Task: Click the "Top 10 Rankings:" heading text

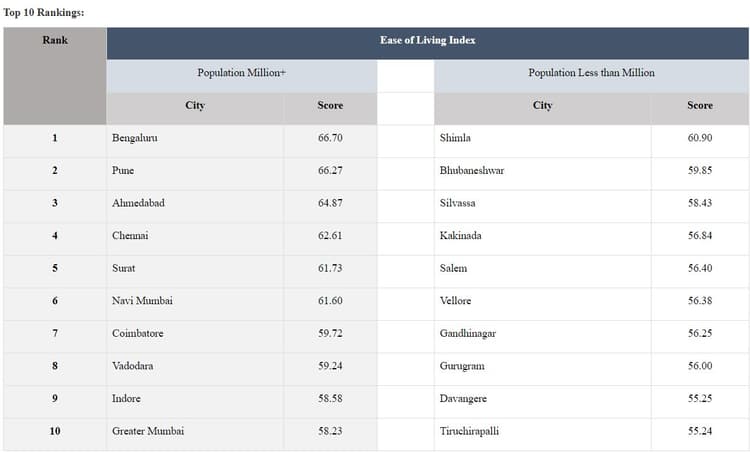Action: tap(44, 12)
